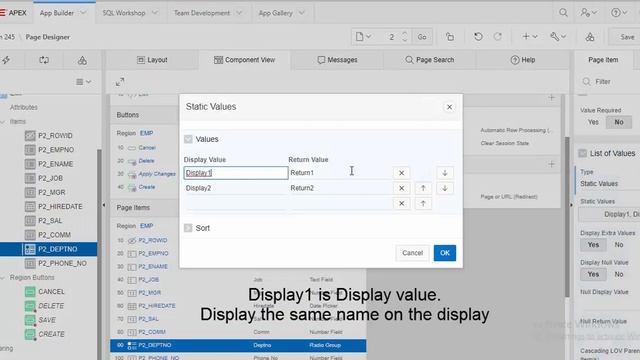The width and height of the screenshot is (640, 360).
Task: Open the user account menu icon
Action: pyautogui.click(x=589, y=13)
